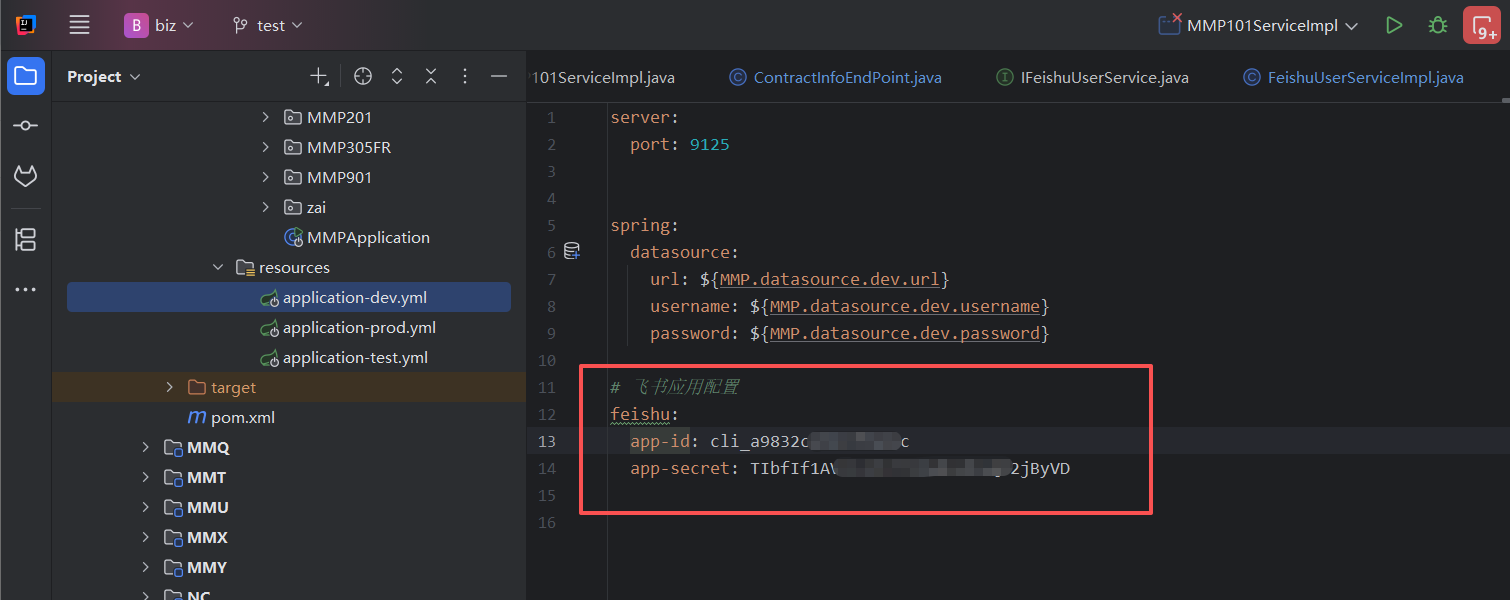This screenshot has width=1510, height=600.
Task: Click the feishu key on line 12
Action: pyautogui.click(x=640, y=414)
